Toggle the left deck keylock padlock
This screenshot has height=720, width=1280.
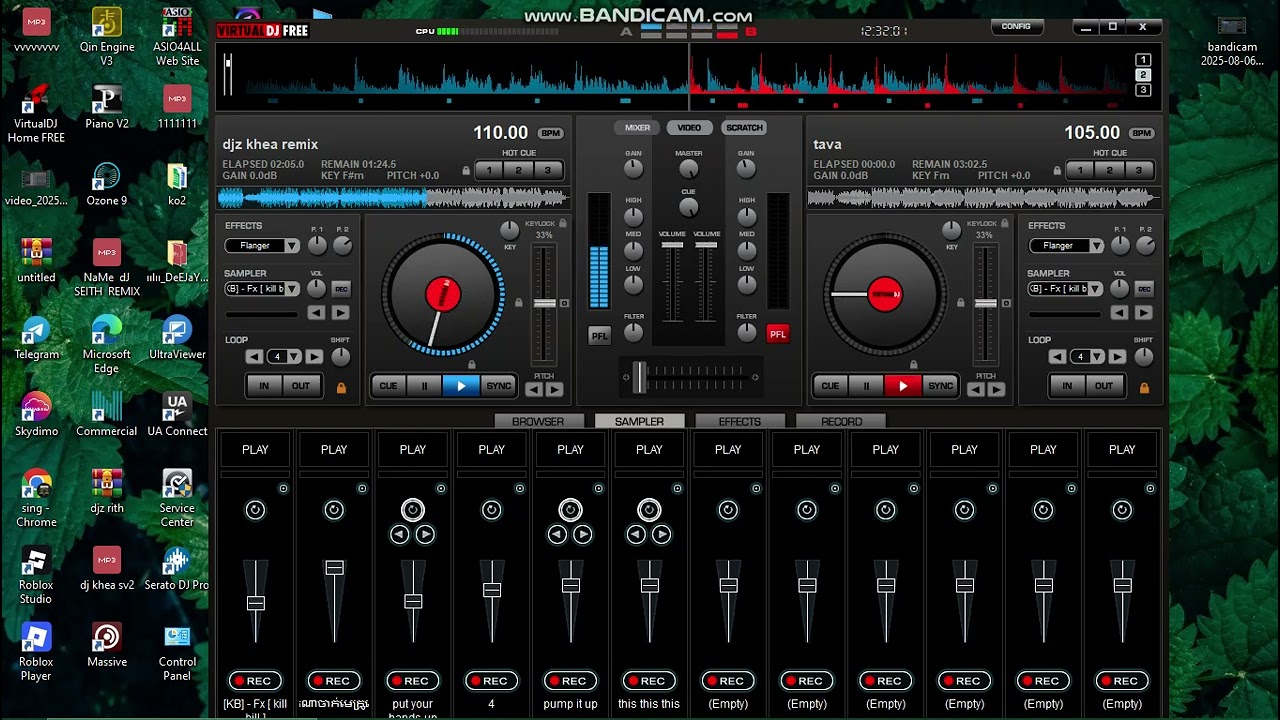click(x=562, y=224)
